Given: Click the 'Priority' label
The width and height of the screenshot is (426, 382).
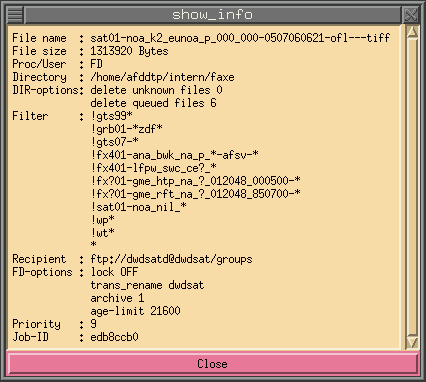Looking at the screenshot, I should point(36,324).
